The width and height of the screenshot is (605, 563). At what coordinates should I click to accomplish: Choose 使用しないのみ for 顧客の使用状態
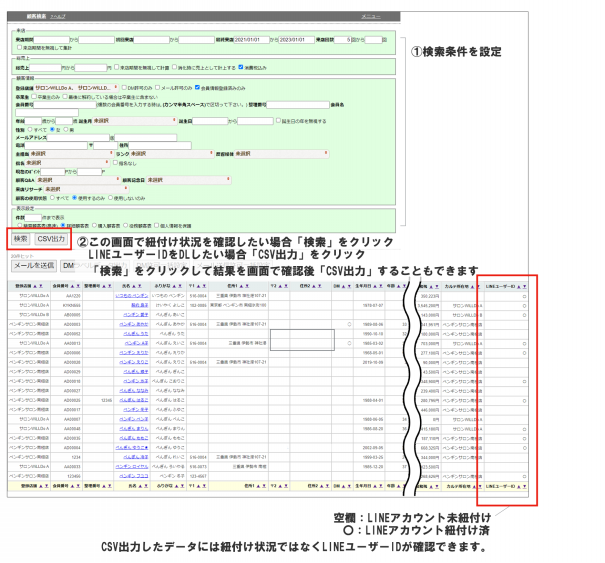tap(110, 198)
